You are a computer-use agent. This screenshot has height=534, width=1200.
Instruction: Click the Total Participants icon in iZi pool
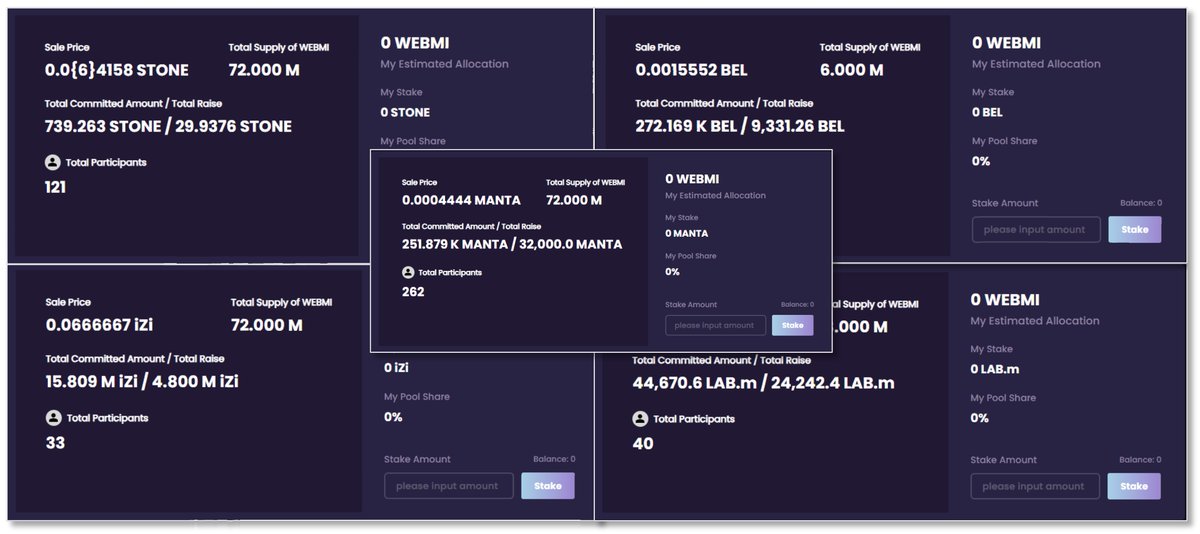[53, 418]
